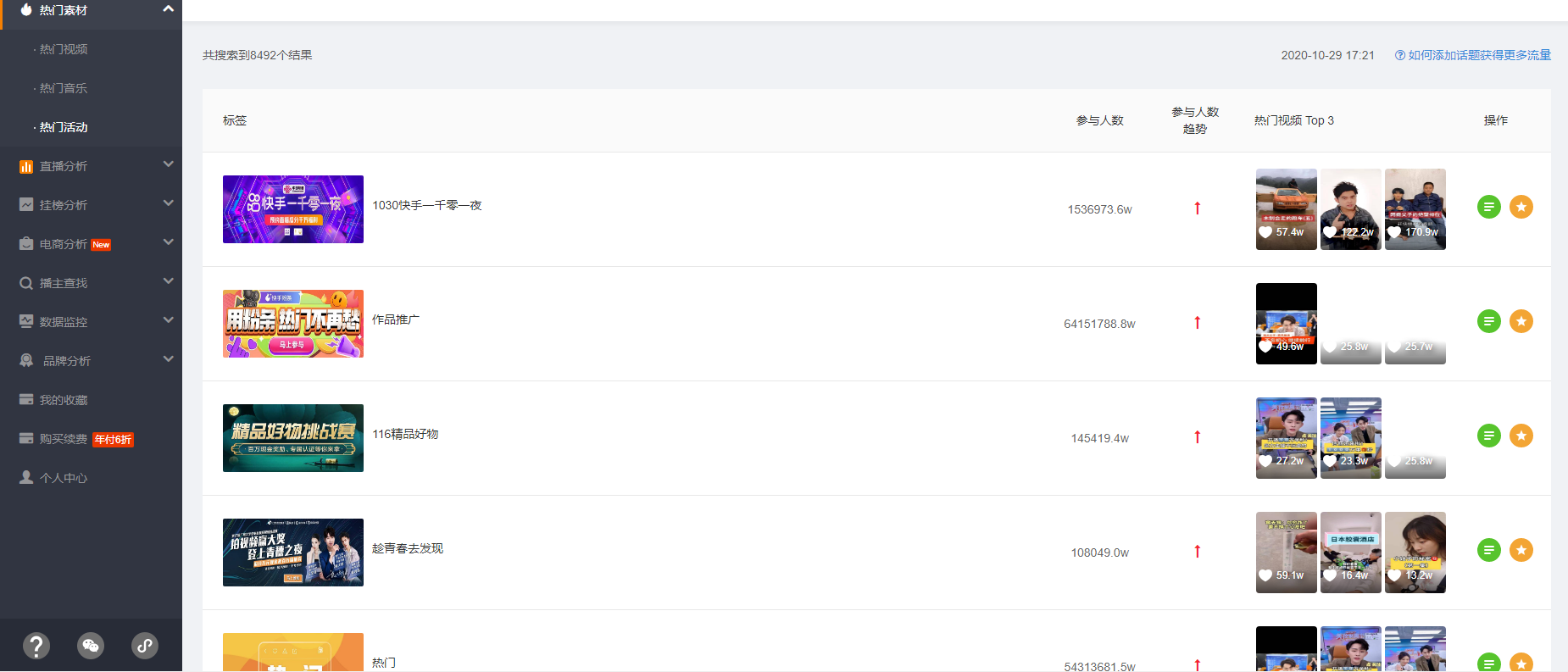
Task: Click the 播主查找 magnifier icon
Action: tap(26, 283)
